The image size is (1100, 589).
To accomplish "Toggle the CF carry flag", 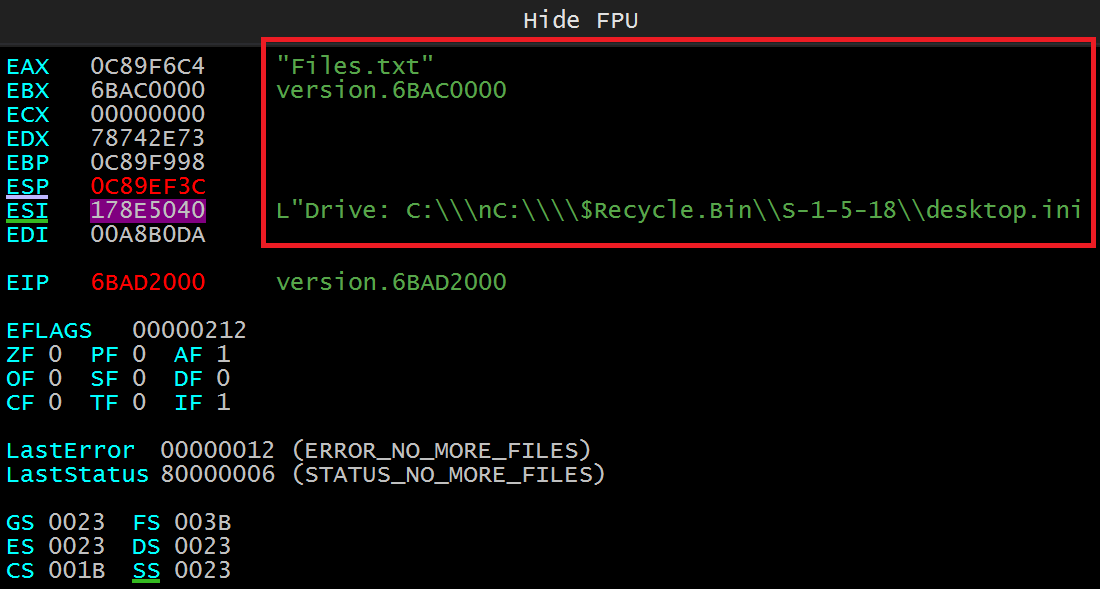I will [55, 402].
